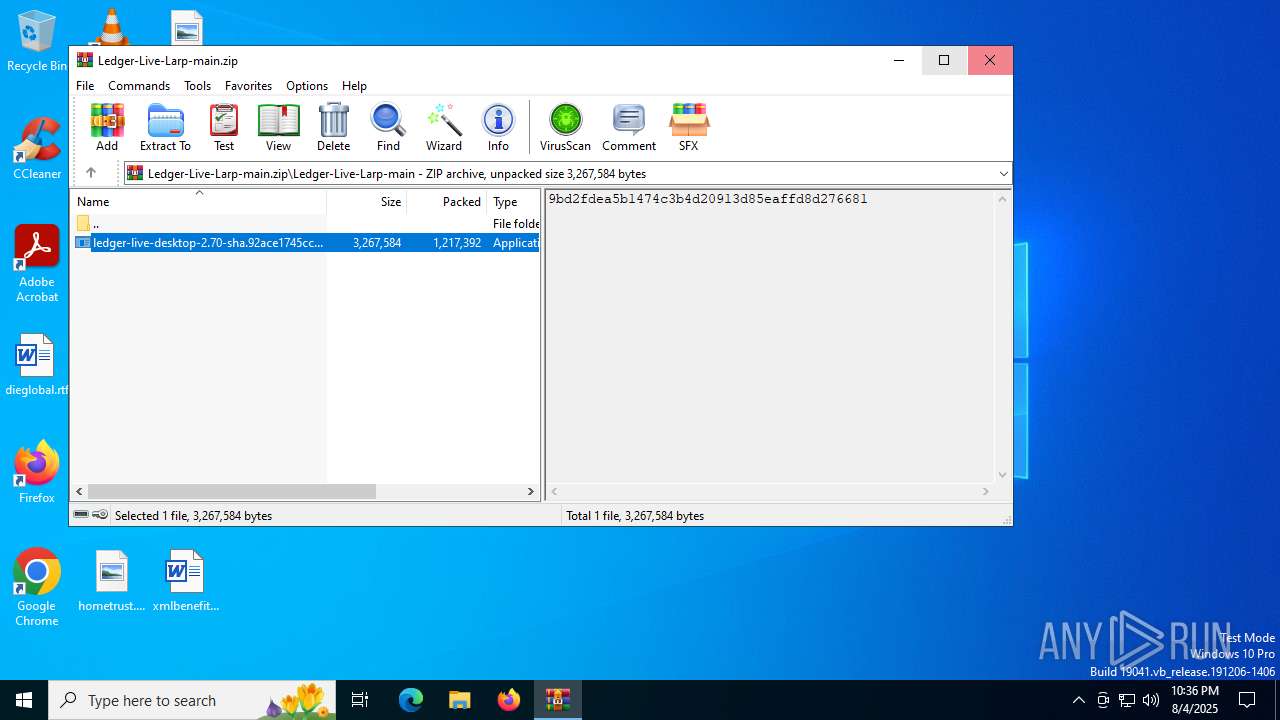Maximize the WinRAR window
The width and height of the screenshot is (1280, 720).
point(943,60)
